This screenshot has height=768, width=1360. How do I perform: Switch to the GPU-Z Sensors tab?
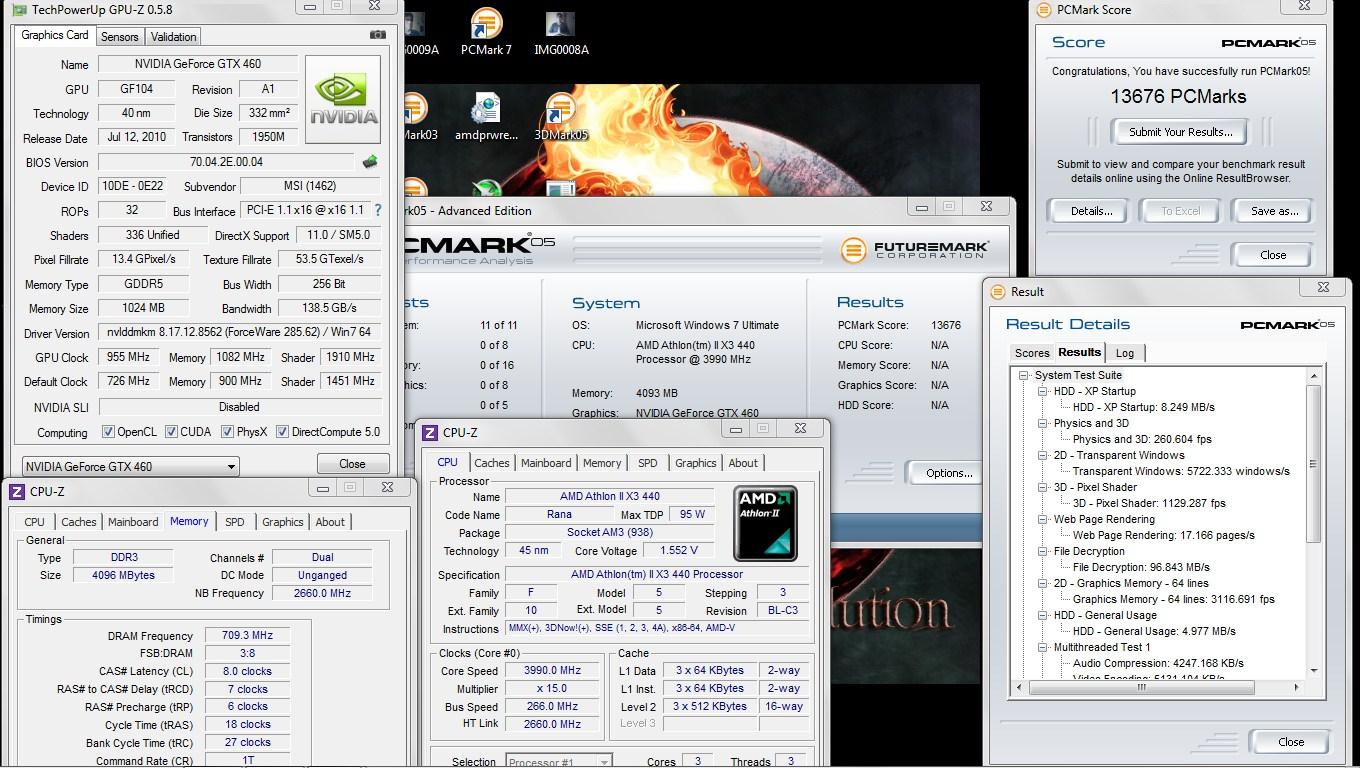pos(119,37)
